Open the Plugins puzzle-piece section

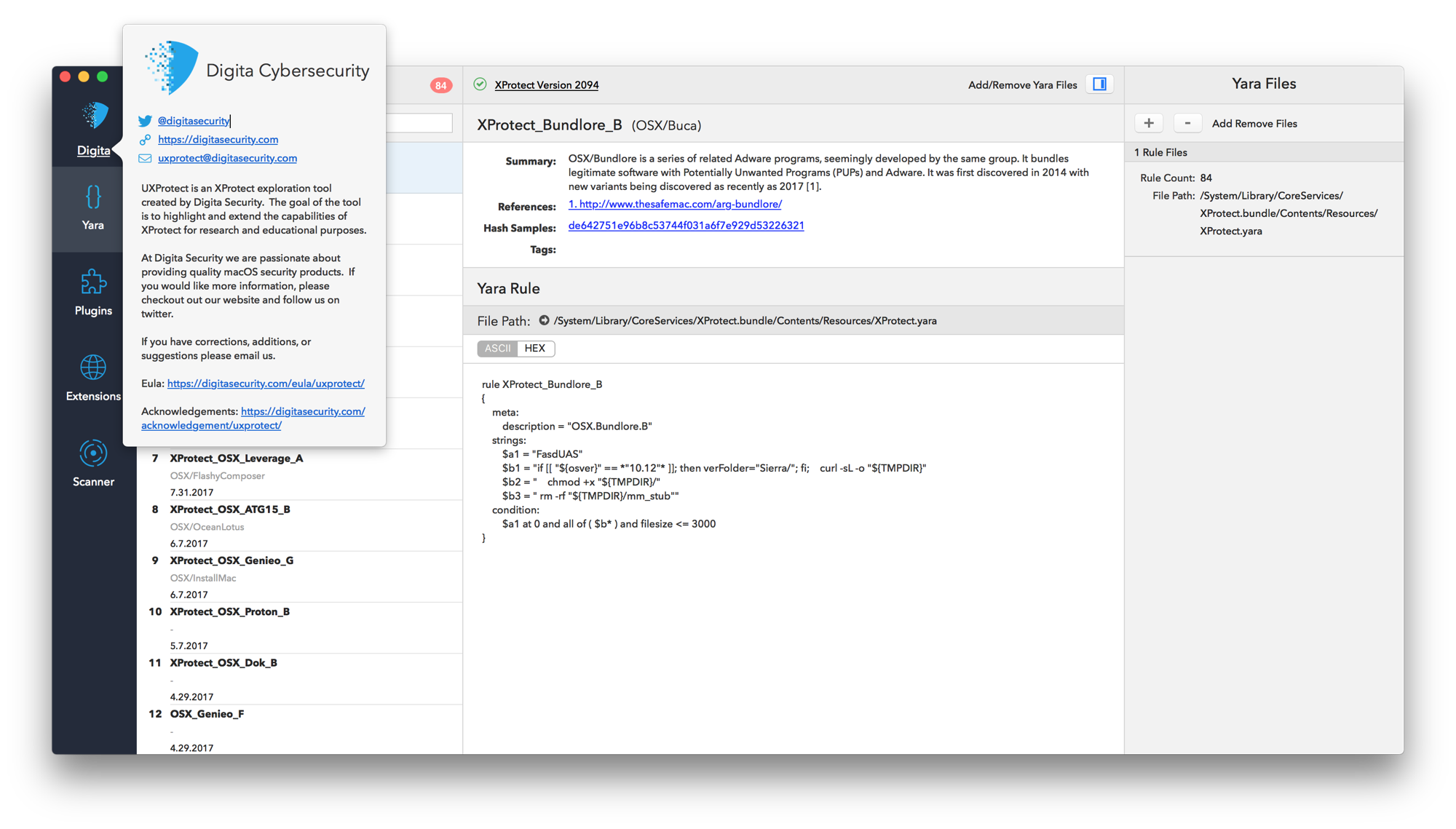click(93, 293)
